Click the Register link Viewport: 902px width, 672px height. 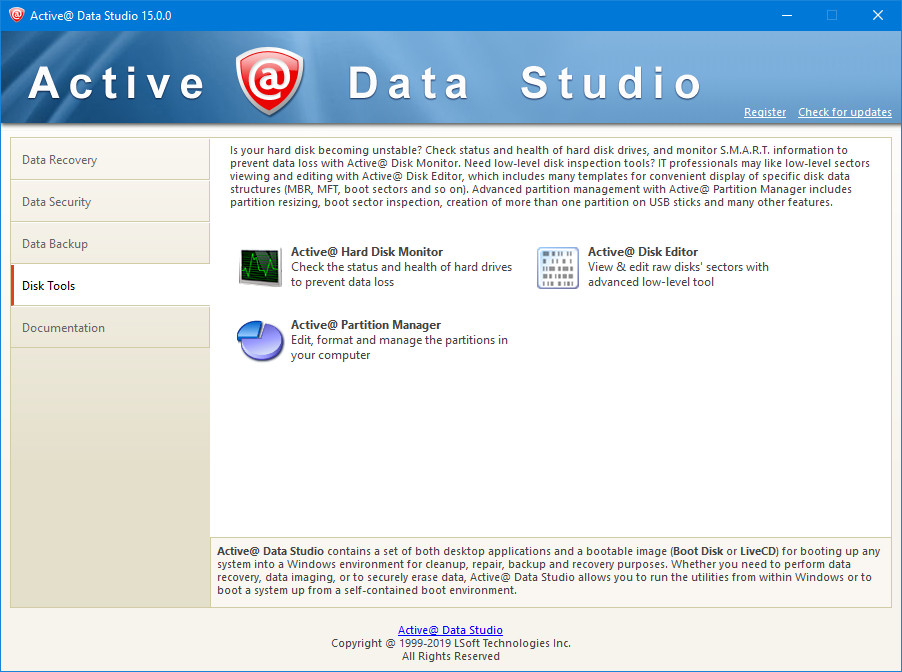click(765, 112)
